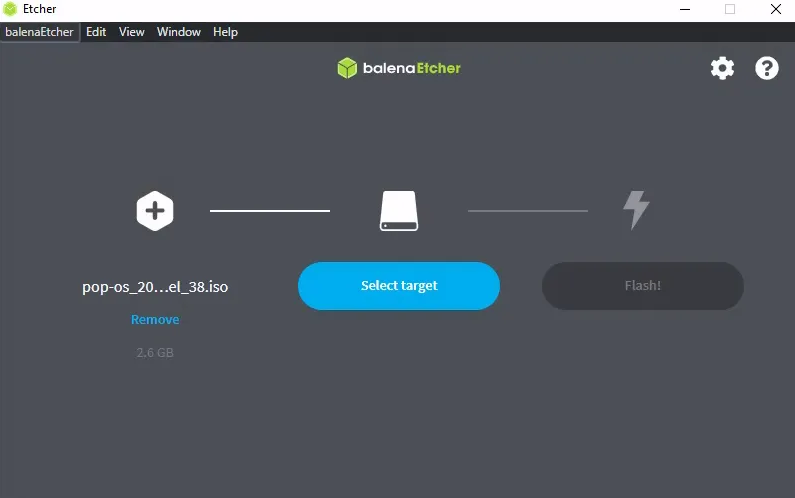The image size is (795, 498).
Task: Open the Edit menu
Action: click(96, 32)
